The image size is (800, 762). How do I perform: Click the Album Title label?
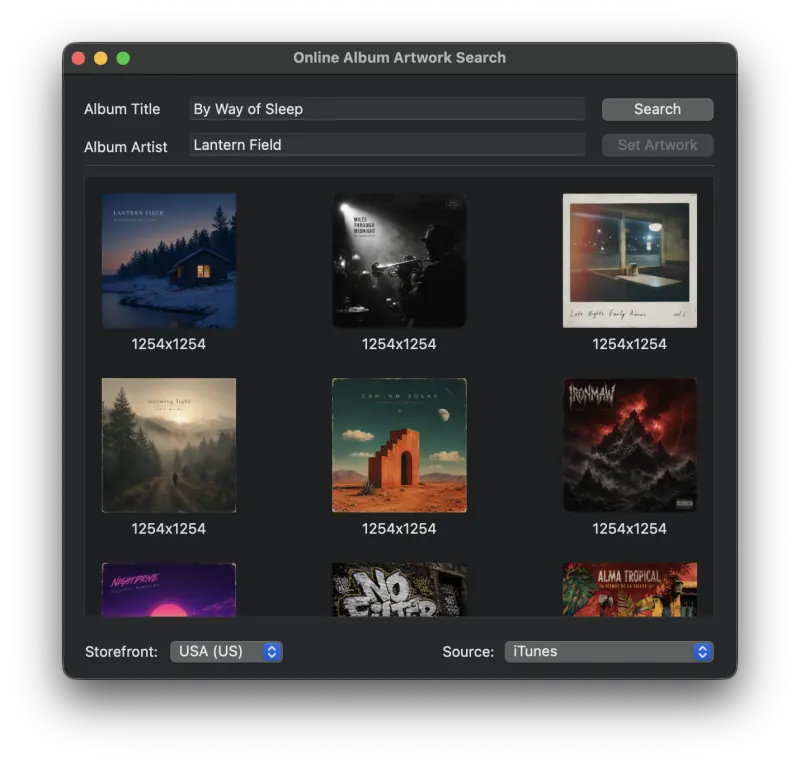122,109
